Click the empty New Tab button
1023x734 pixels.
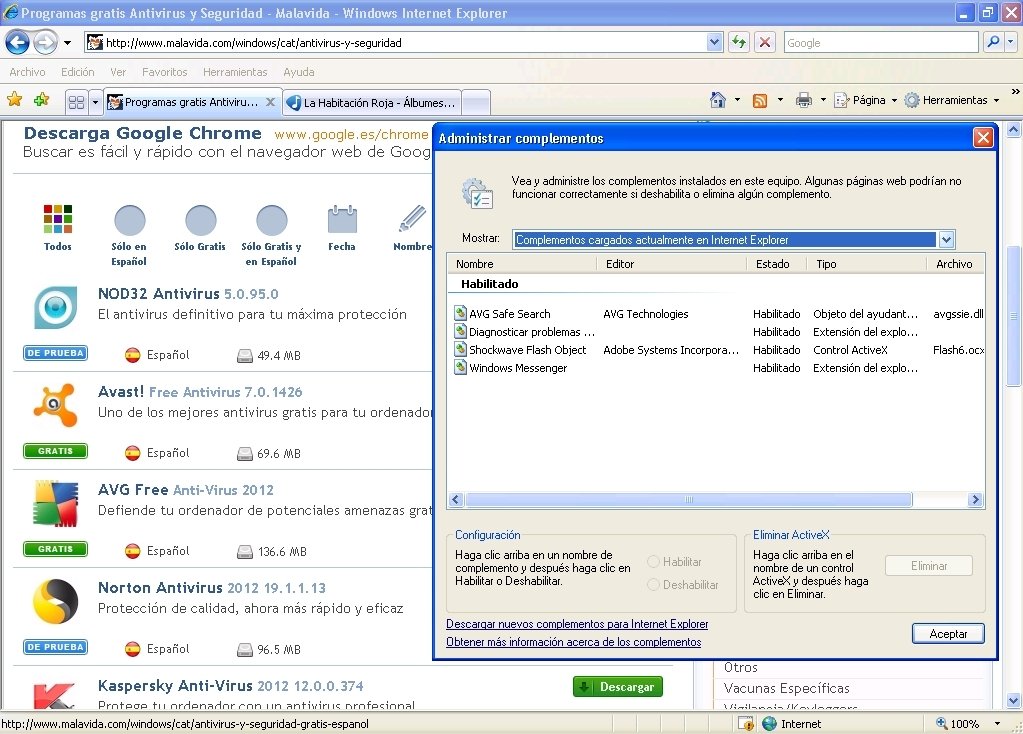click(x=476, y=102)
